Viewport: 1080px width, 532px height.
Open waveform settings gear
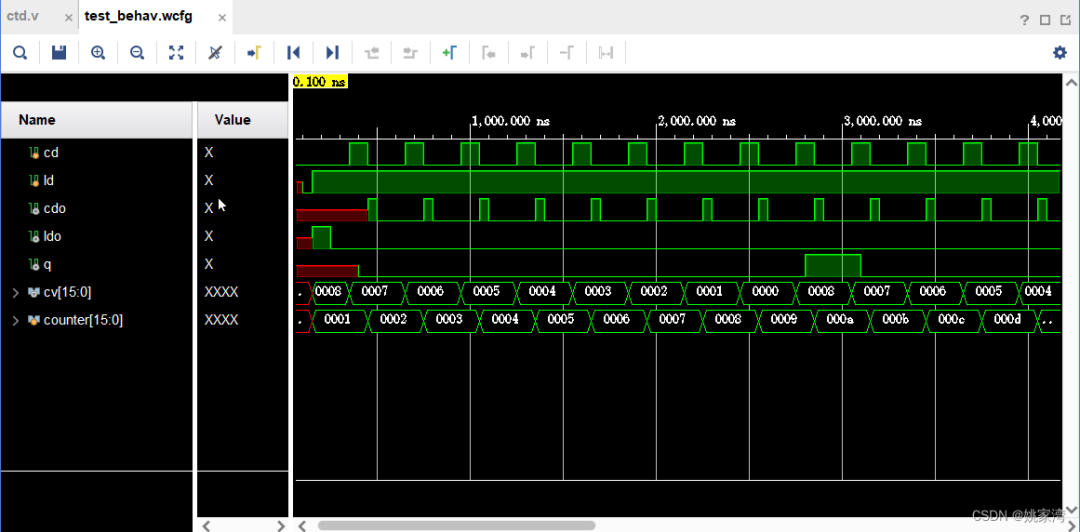[1059, 53]
